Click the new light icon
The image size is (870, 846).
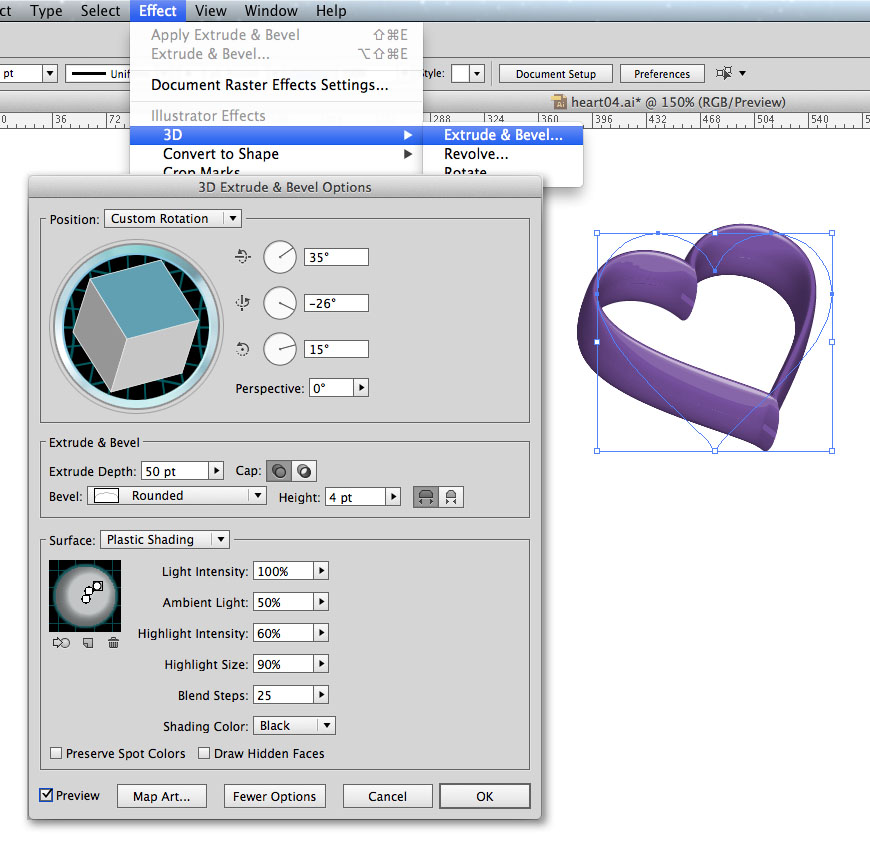click(x=88, y=643)
